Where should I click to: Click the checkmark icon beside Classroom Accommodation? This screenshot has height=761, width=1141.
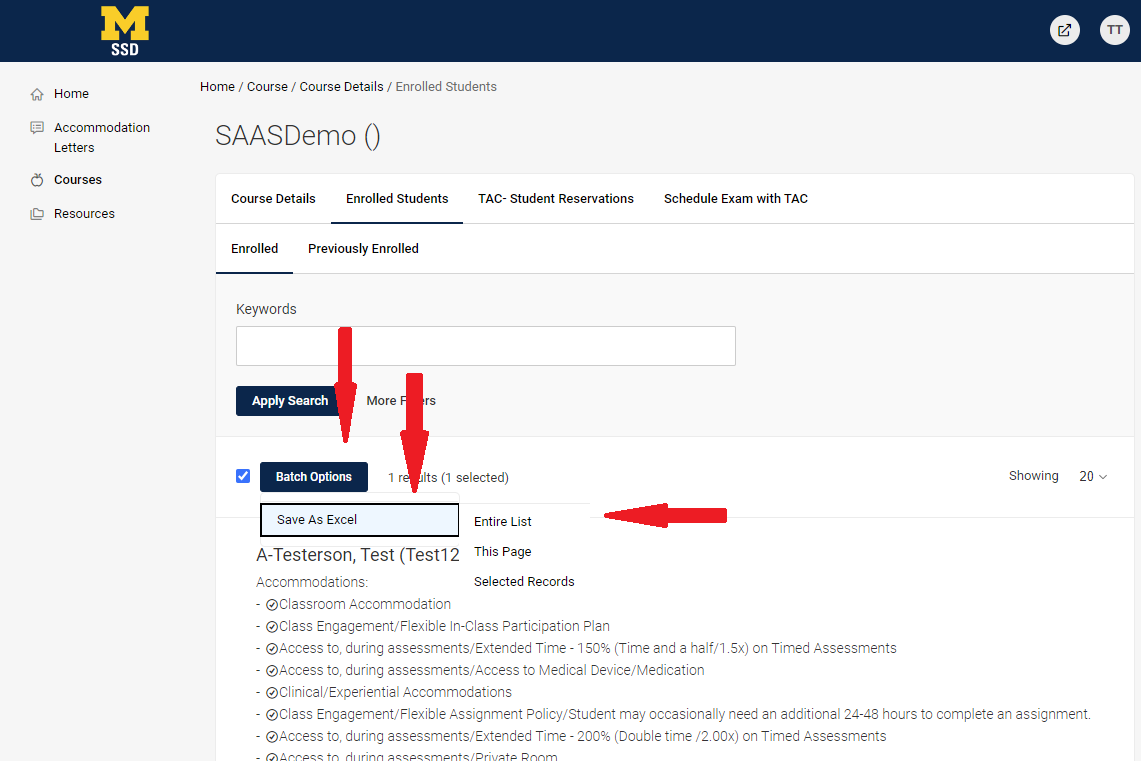(x=271, y=605)
